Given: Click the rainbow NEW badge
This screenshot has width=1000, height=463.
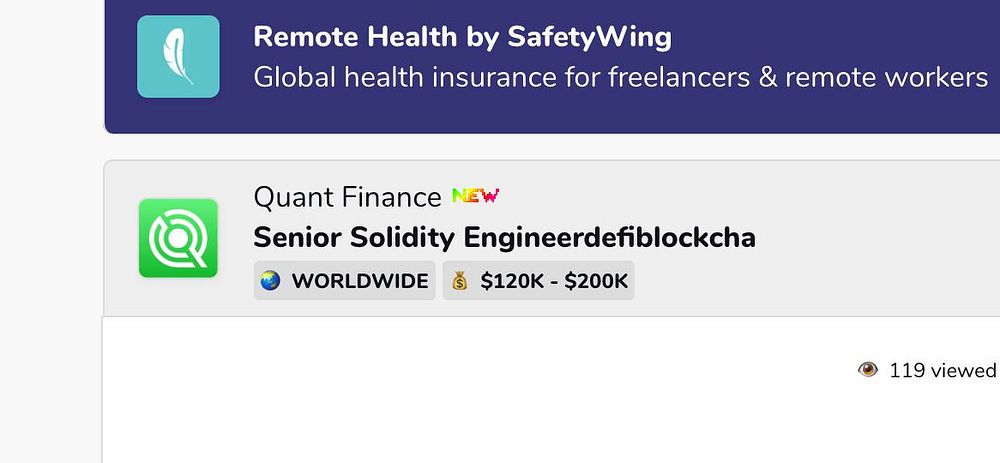Looking at the screenshot, I should (x=475, y=196).
